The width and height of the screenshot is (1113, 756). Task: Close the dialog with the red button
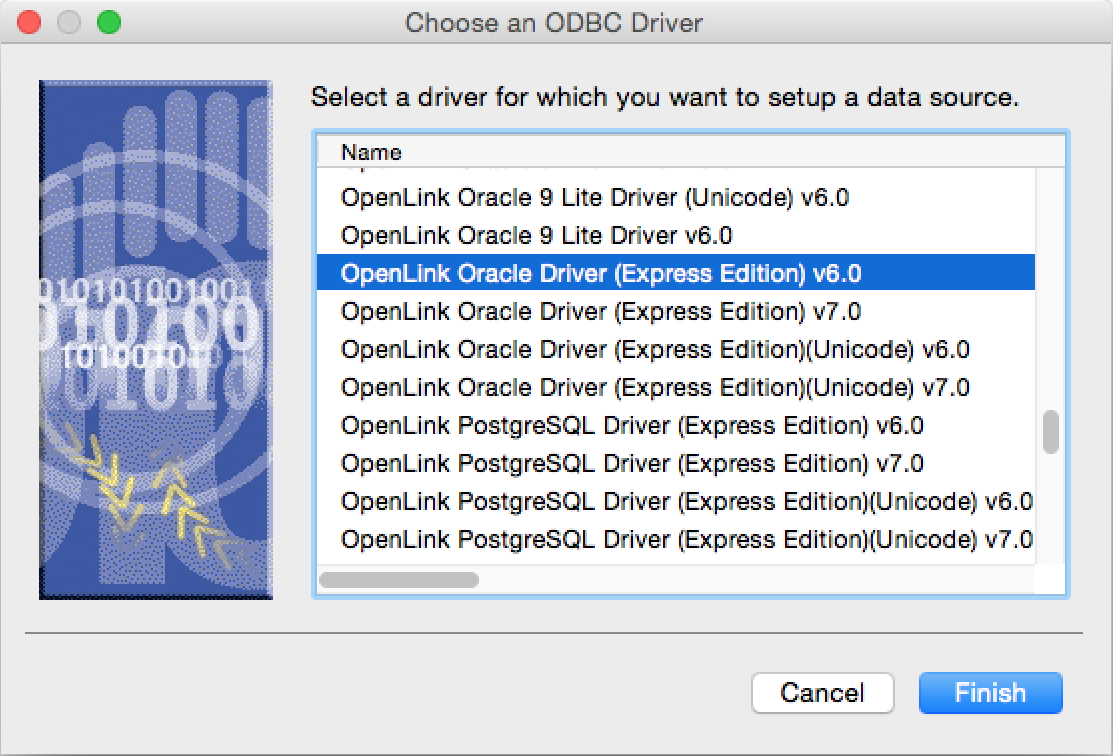[x=29, y=22]
